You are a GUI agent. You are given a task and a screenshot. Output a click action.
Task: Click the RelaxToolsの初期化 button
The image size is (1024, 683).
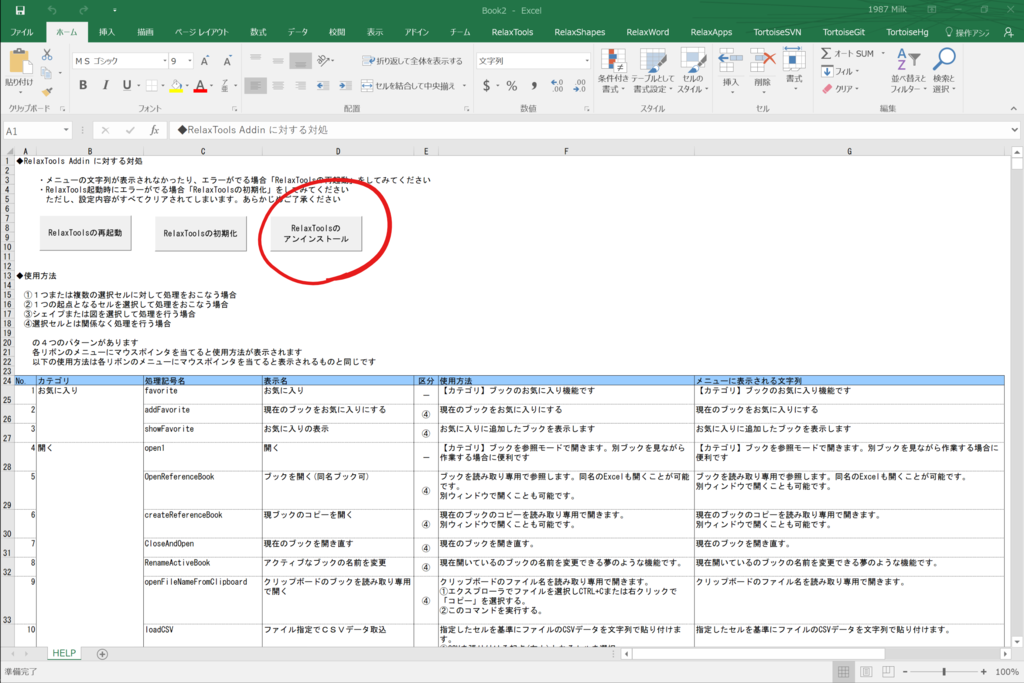(x=200, y=234)
